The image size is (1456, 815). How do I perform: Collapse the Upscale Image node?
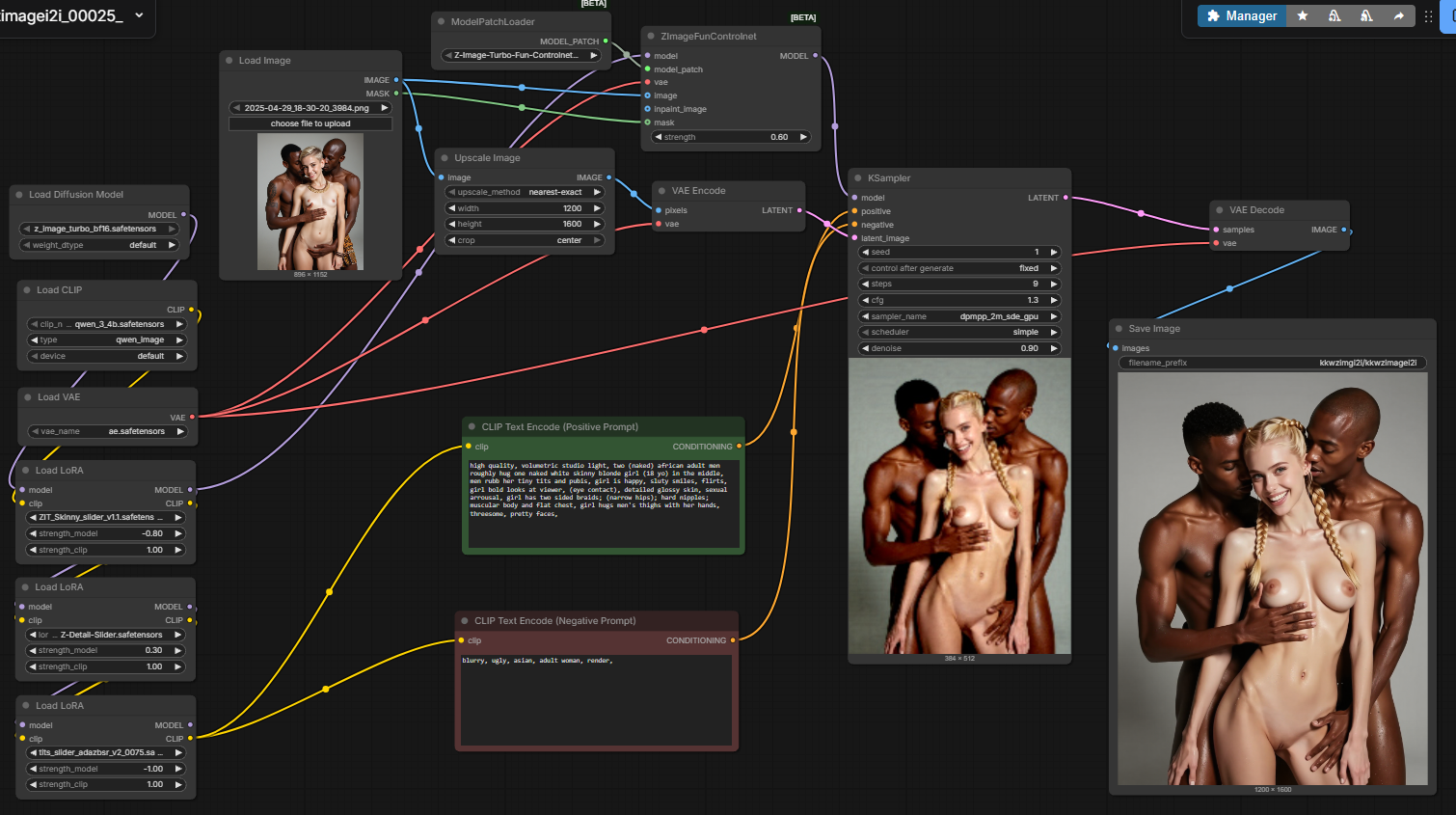pos(445,157)
